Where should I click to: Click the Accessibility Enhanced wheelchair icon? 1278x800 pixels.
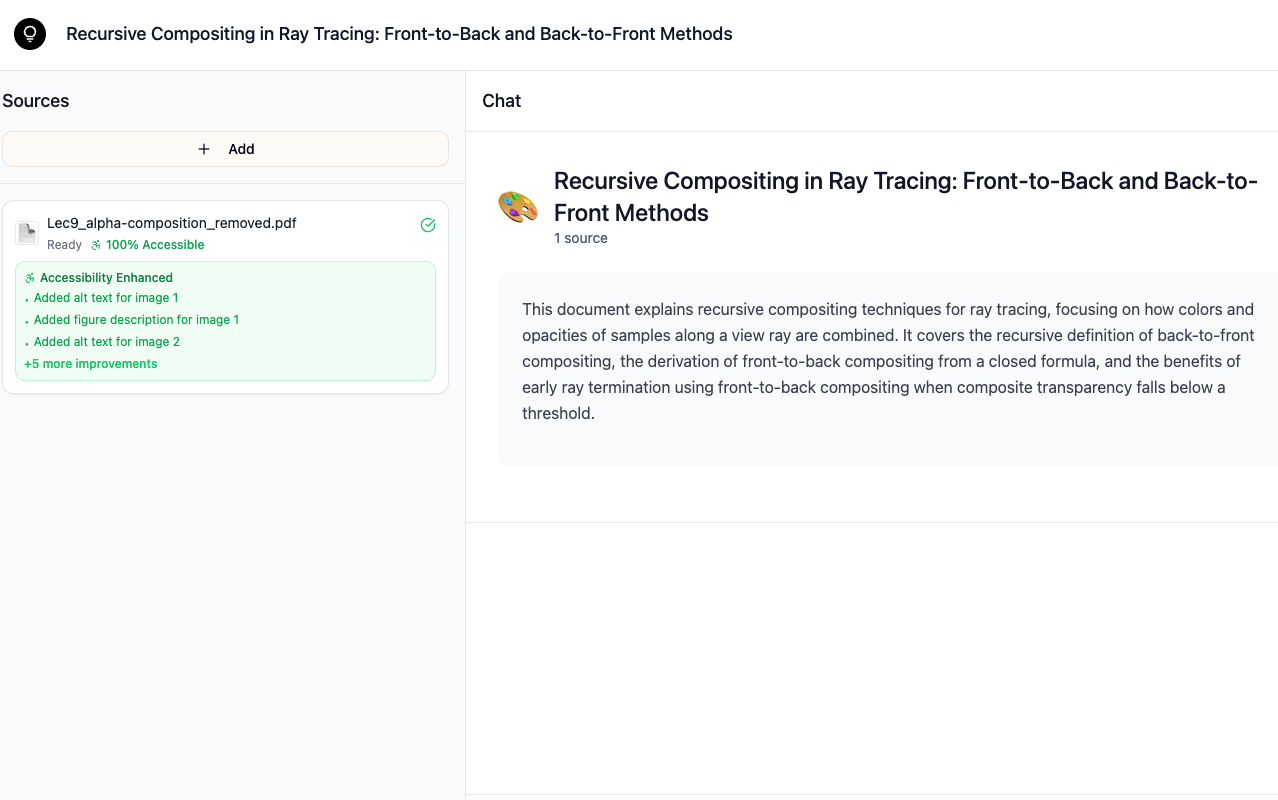(30, 278)
